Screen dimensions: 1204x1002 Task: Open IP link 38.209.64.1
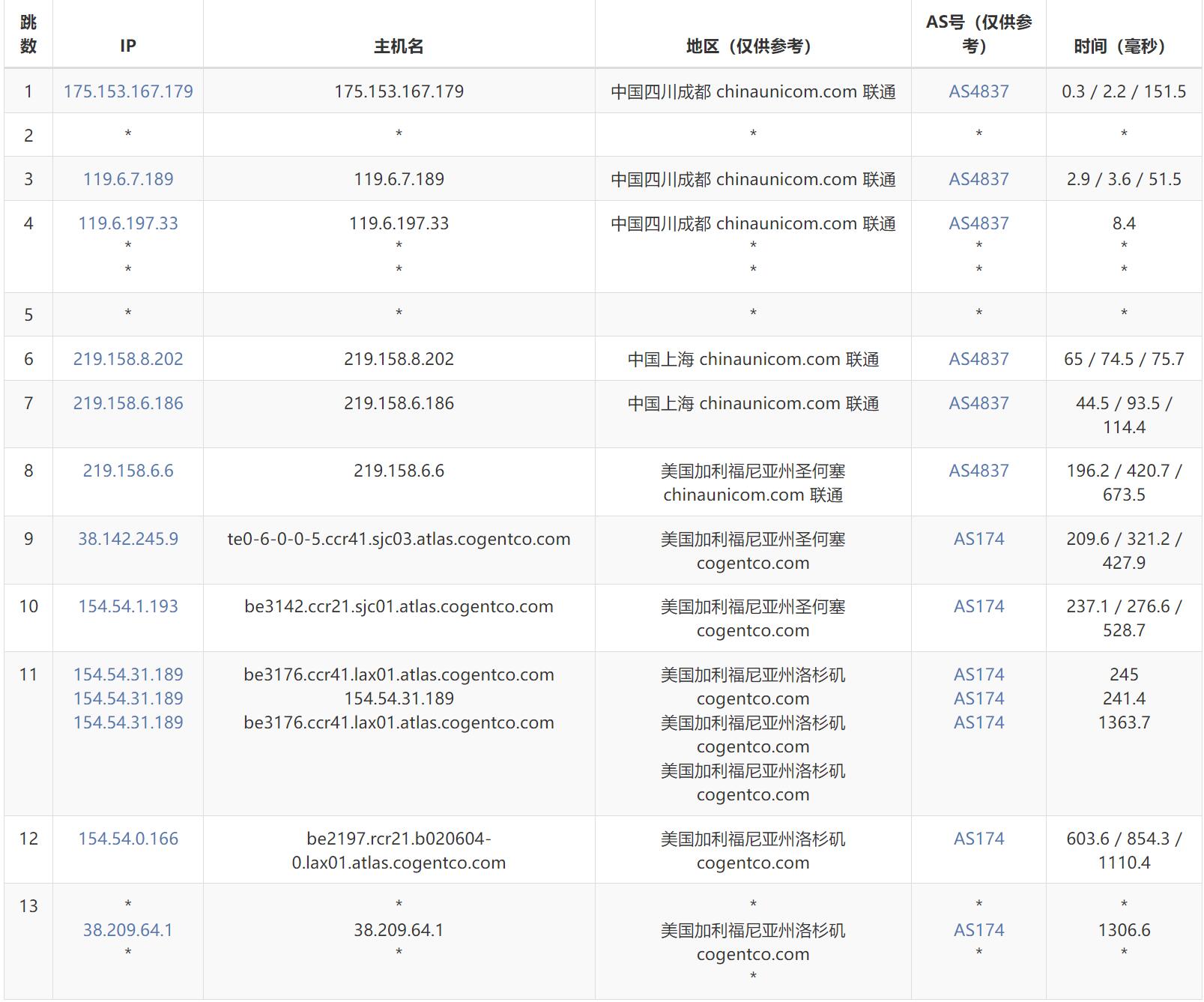[x=128, y=930]
